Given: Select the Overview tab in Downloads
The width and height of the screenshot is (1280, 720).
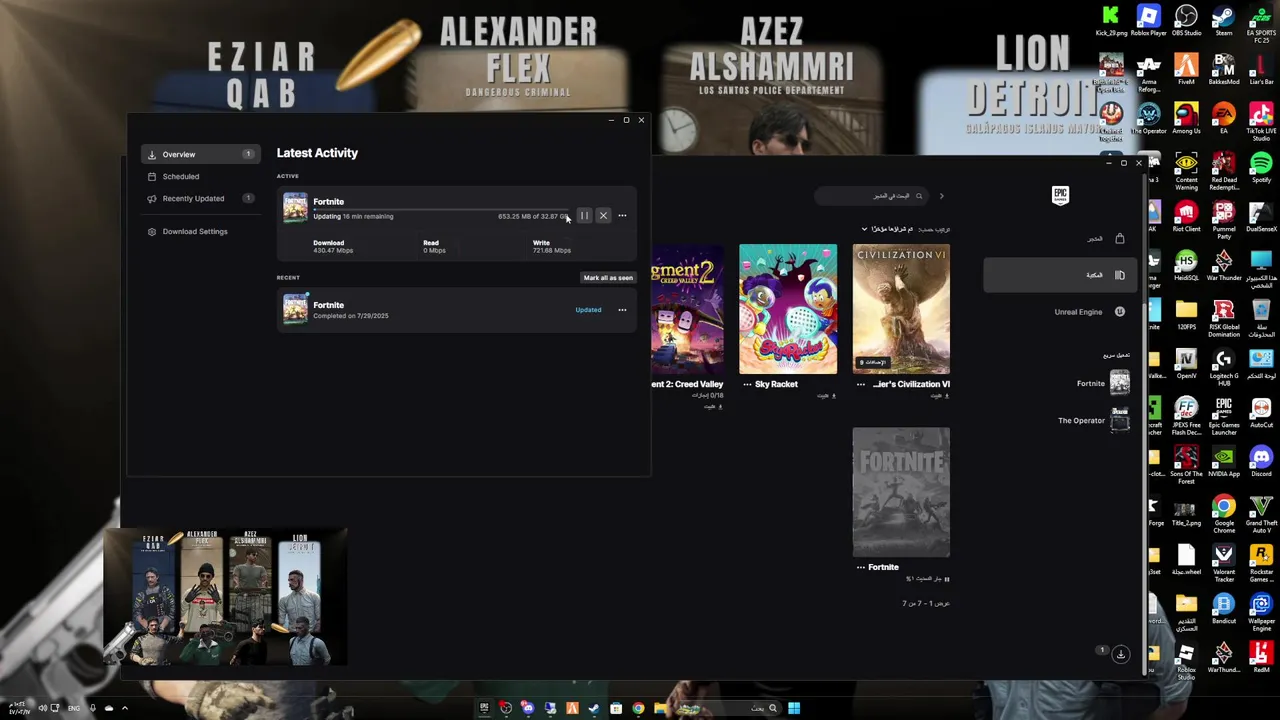Looking at the screenshot, I should pos(200,154).
